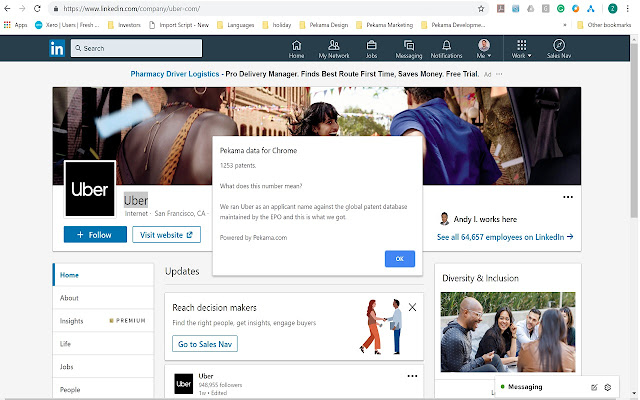The image size is (640, 400).
Task: Open Messaging from the top navbar
Action: coord(409,49)
